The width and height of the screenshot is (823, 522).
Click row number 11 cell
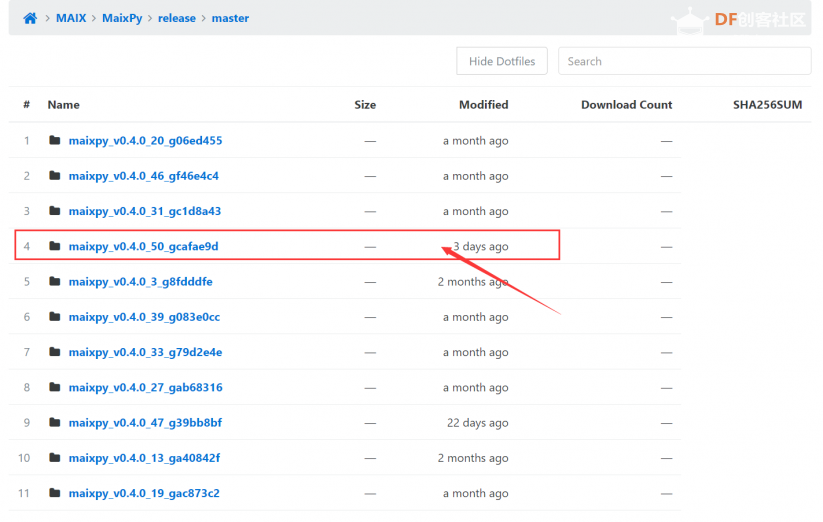point(24,493)
